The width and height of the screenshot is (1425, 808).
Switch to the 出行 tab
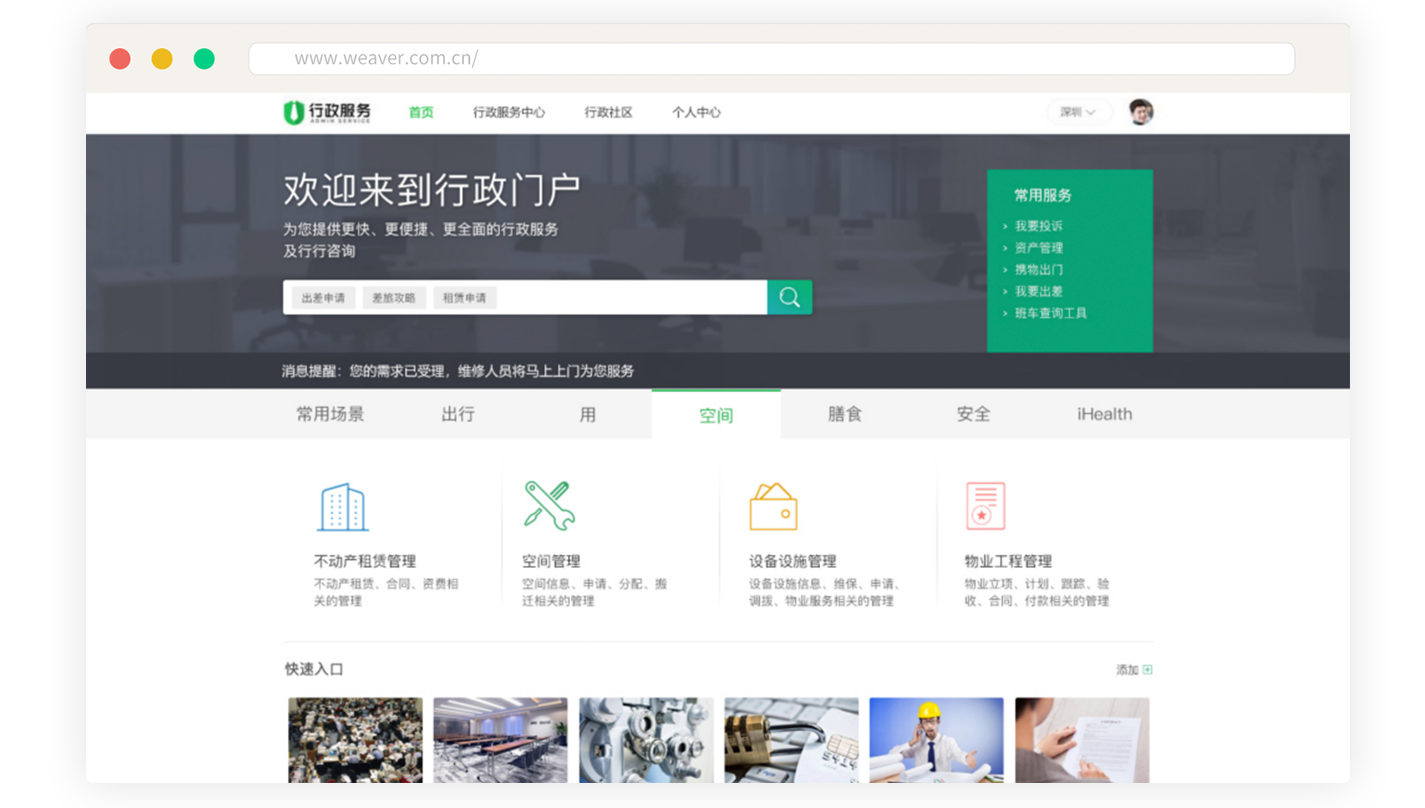coord(458,414)
